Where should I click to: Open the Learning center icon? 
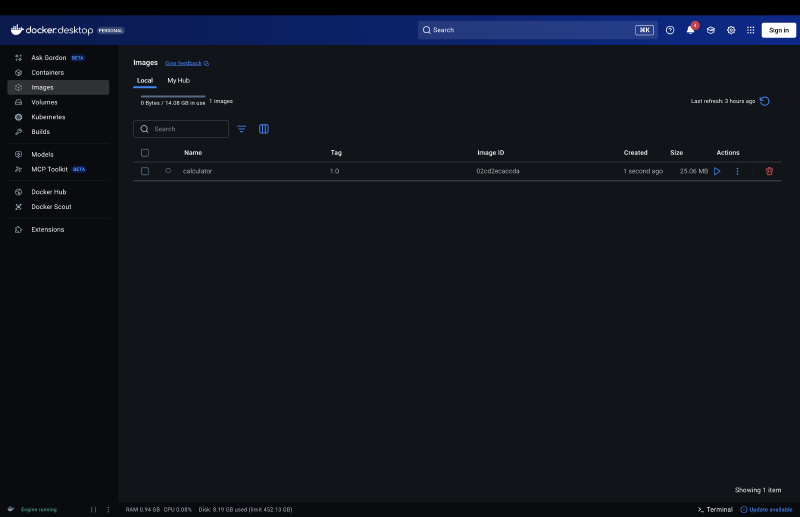[x=711, y=30]
